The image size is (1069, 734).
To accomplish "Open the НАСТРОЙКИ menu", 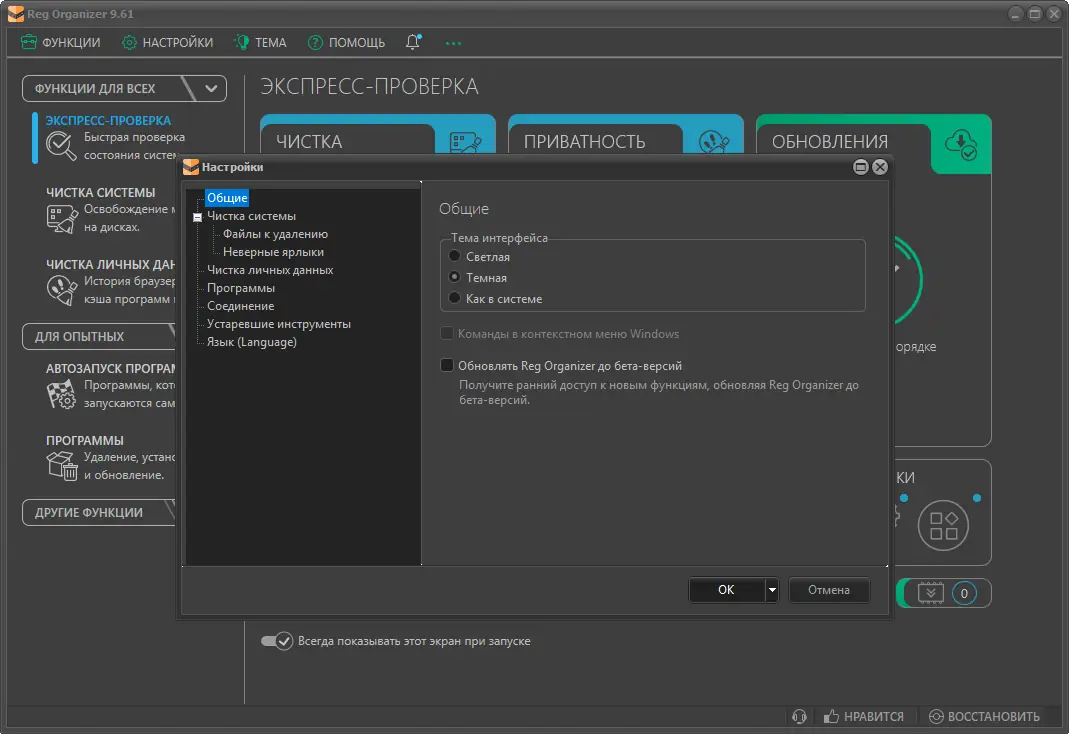I will coord(167,42).
